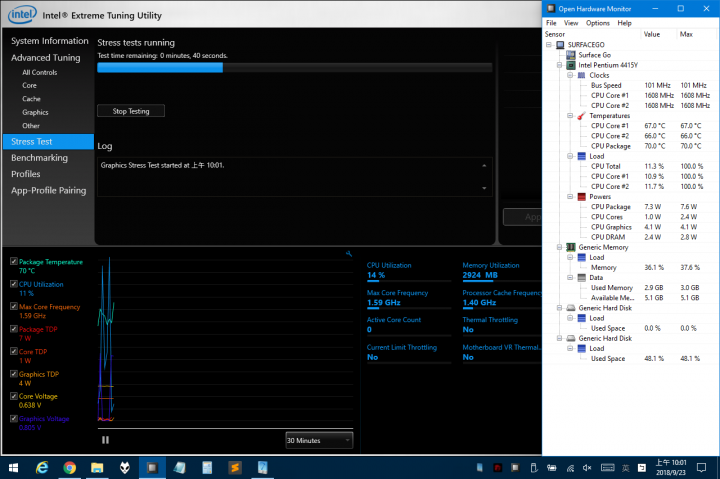The width and height of the screenshot is (720, 479).
Task: Click the Generic Memory chip icon
Action: 571,247
